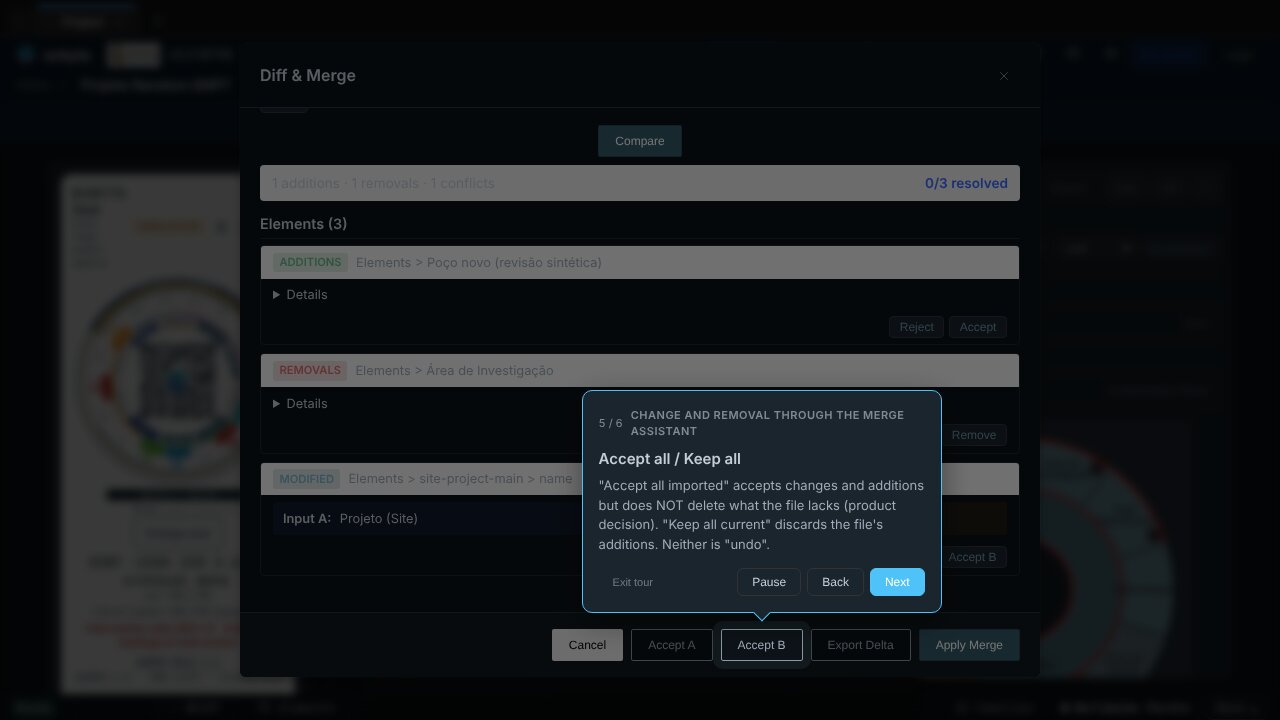Screen dimensions: 1280x720
Task: Click the Input A value "Projeto (Site)"
Action: click(x=379, y=518)
